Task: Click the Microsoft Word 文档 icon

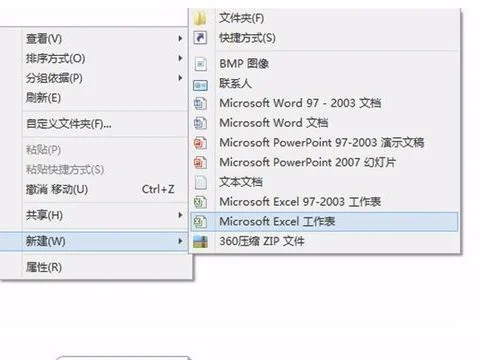Action: [x=200, y=123]
